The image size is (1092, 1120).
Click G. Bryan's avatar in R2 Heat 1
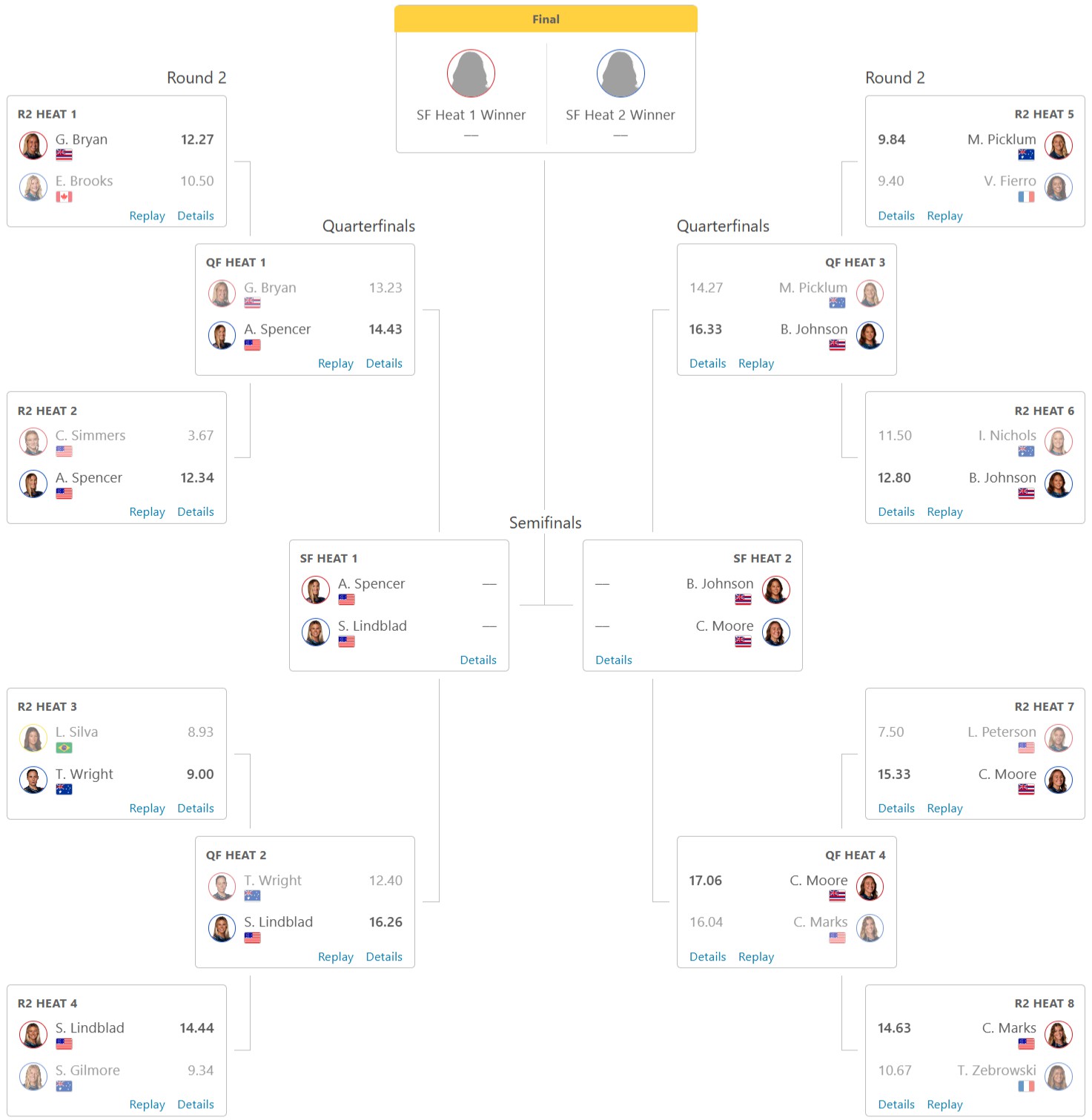tap(33, 145)
